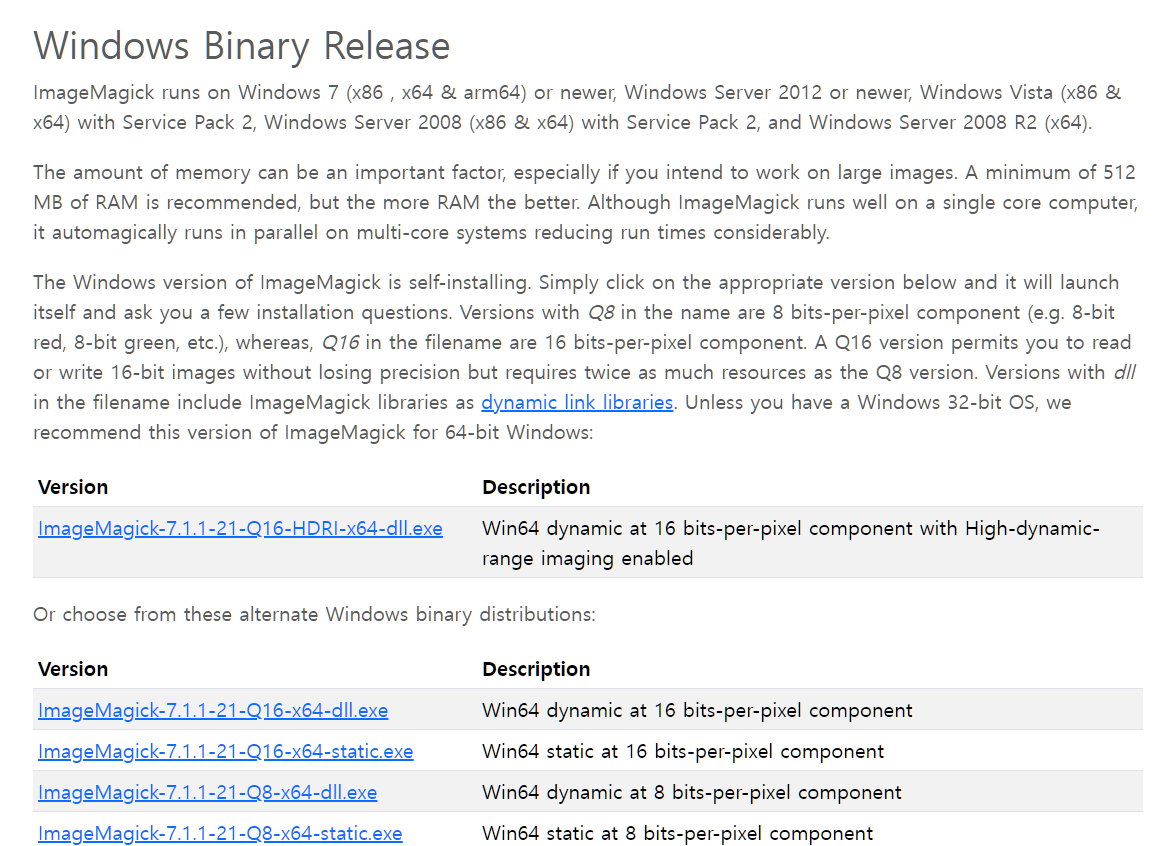Click the Version header of the alternate distributions table
The width and height of the screenshot is (1174, 846).
73,669
